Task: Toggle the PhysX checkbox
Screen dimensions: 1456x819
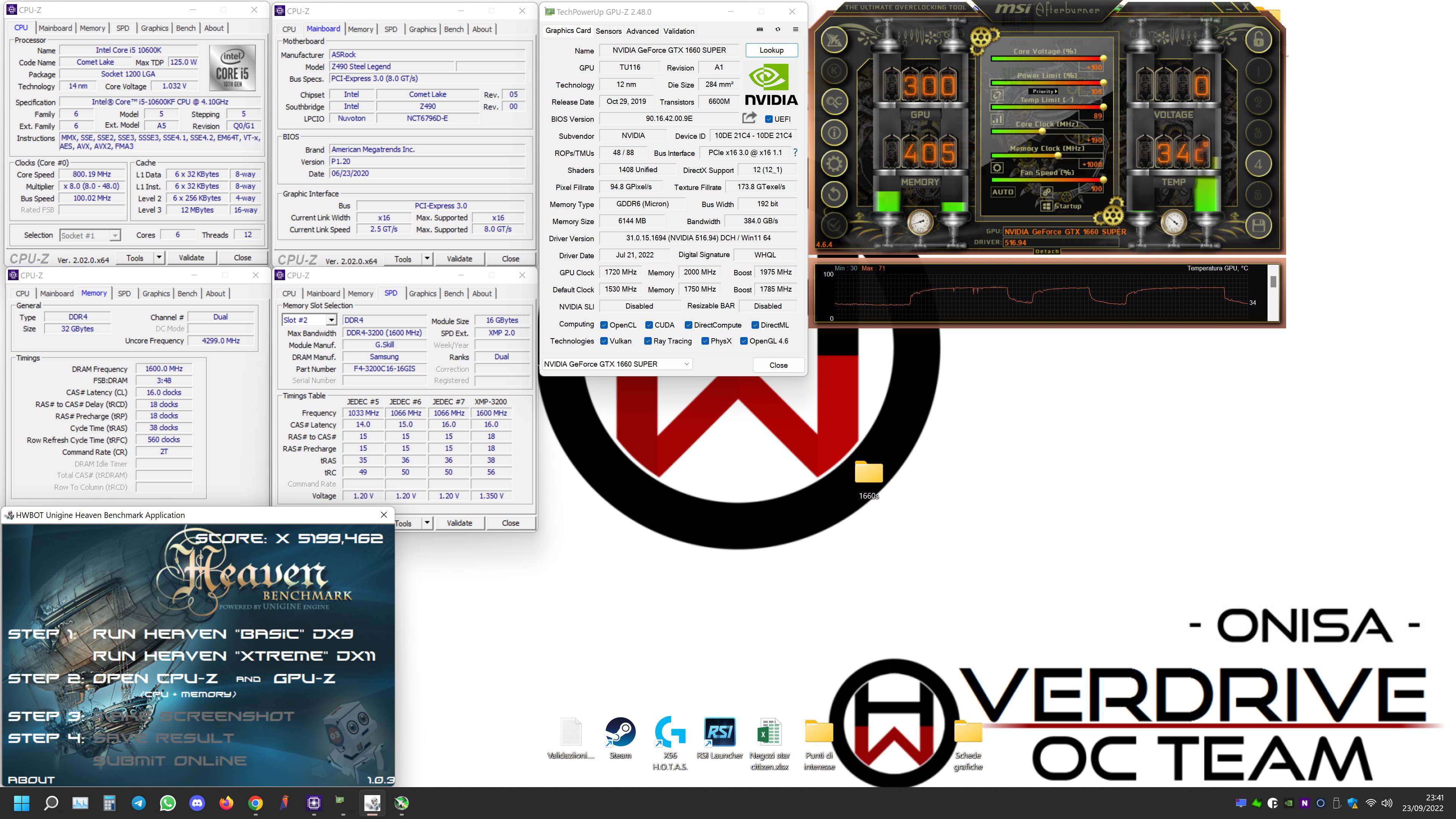Action: click(705, 341)
